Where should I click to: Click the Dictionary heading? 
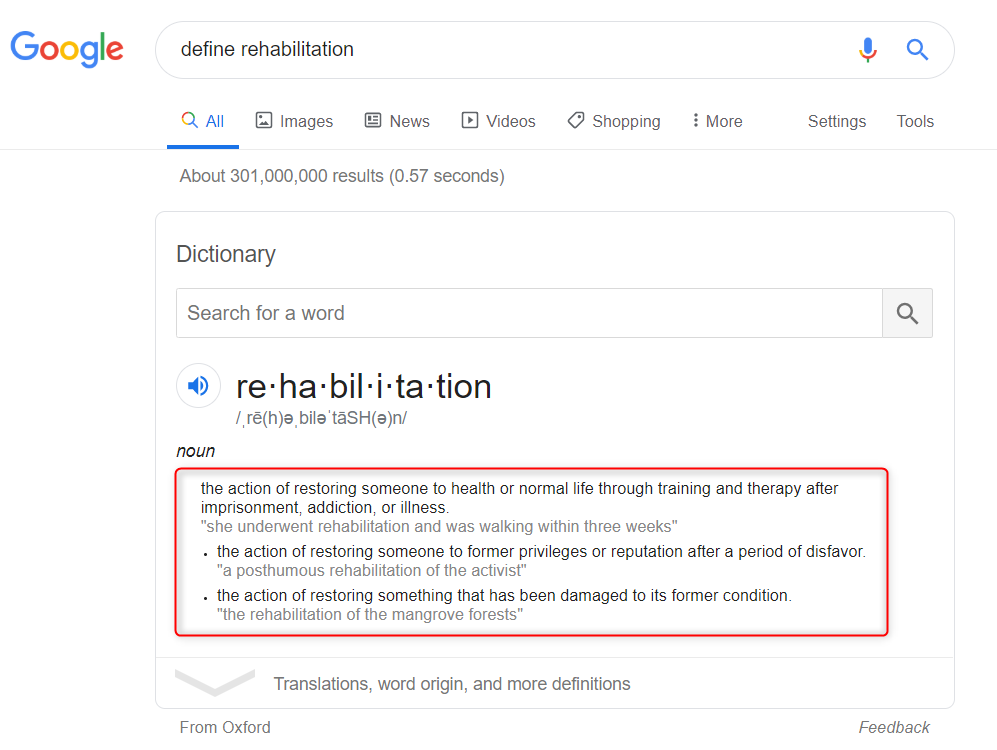pos(226,254)
